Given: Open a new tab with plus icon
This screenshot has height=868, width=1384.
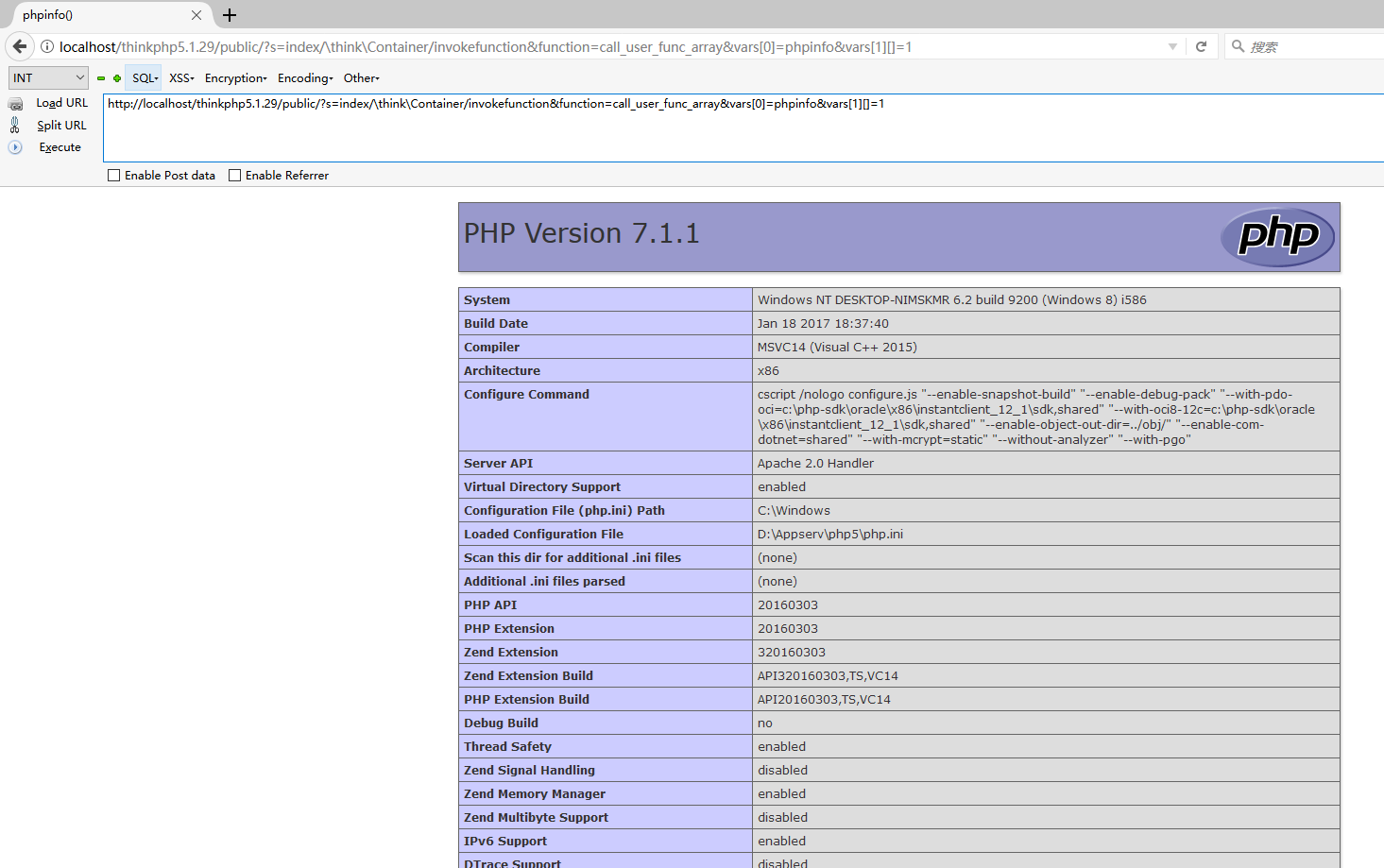Looking at the screenshot, I should [230, 15].
